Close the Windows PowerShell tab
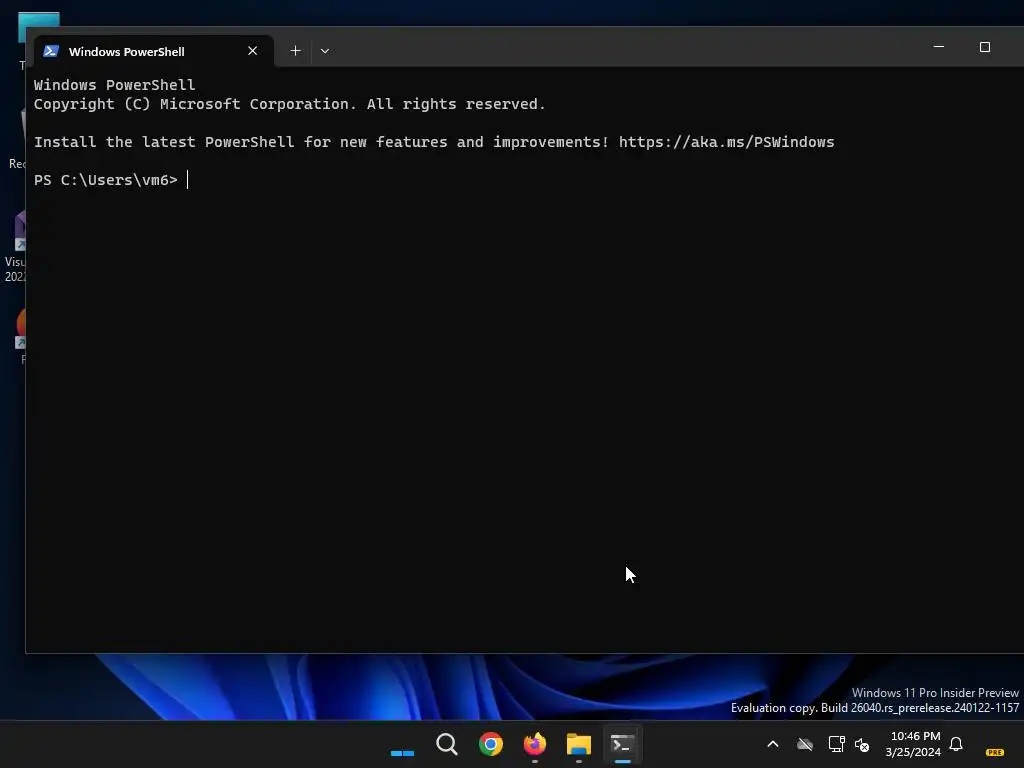This screenshot has width=1024, height=768. [253, 51]
